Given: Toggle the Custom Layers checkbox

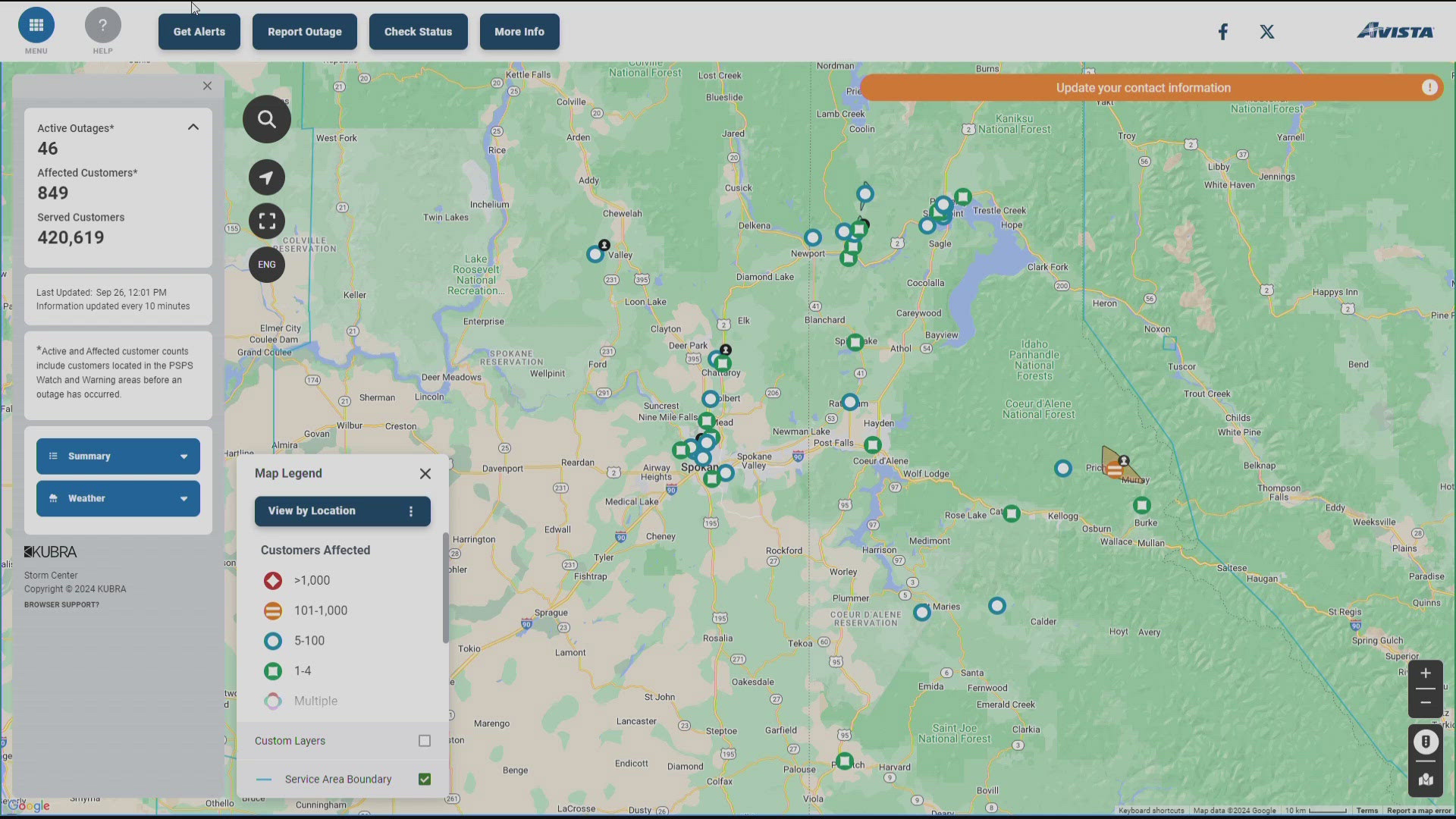Looking at the screenshot, I should coord(424,740).
